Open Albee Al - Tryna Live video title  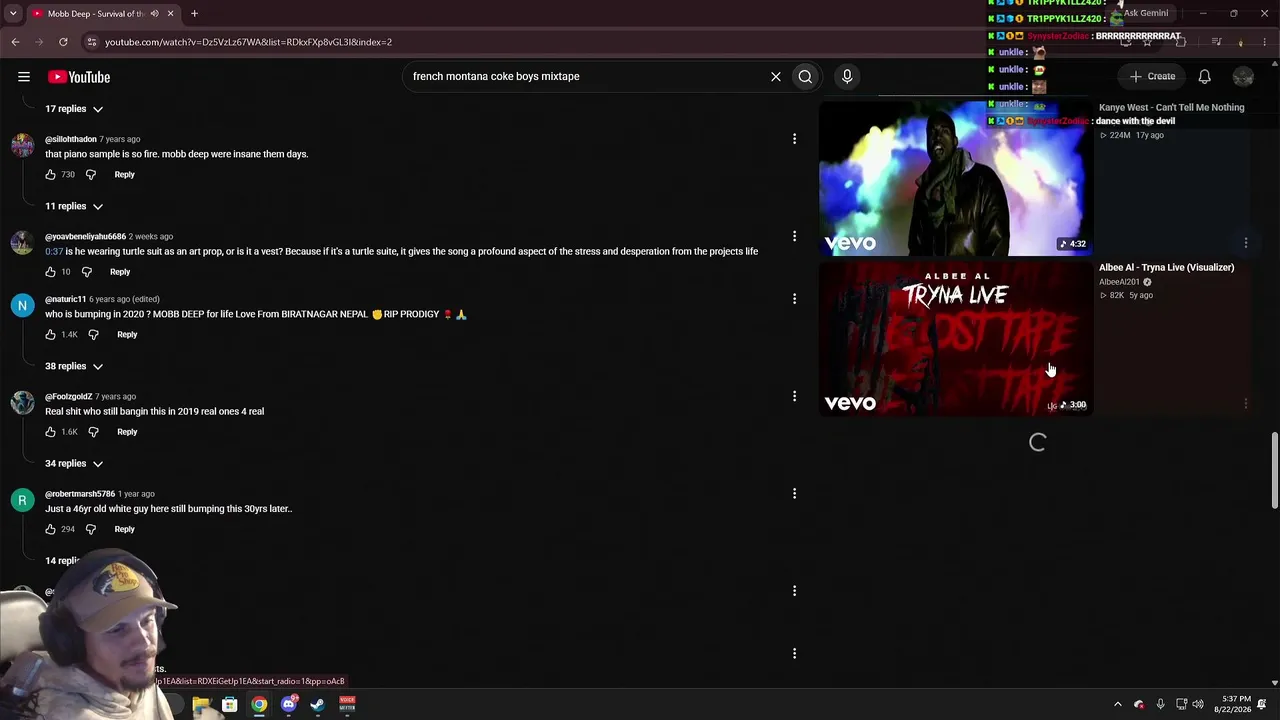1166,268
